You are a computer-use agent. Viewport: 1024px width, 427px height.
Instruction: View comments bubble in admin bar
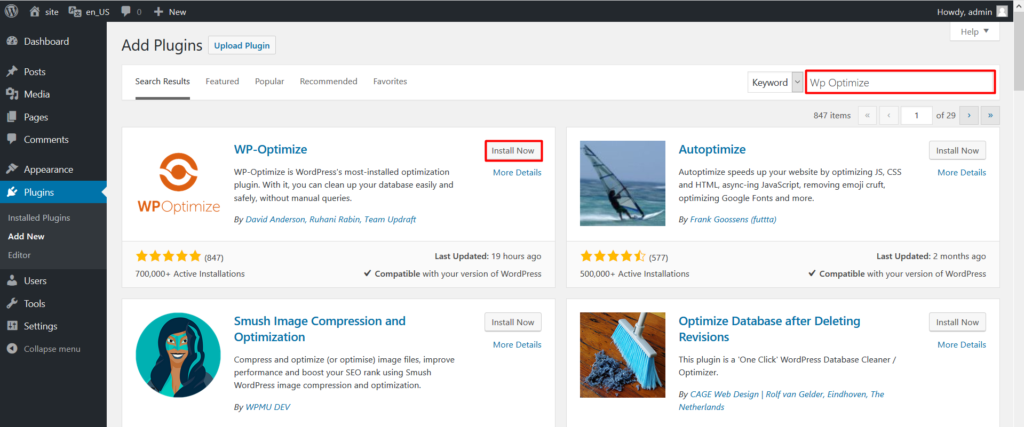(126, 11)
